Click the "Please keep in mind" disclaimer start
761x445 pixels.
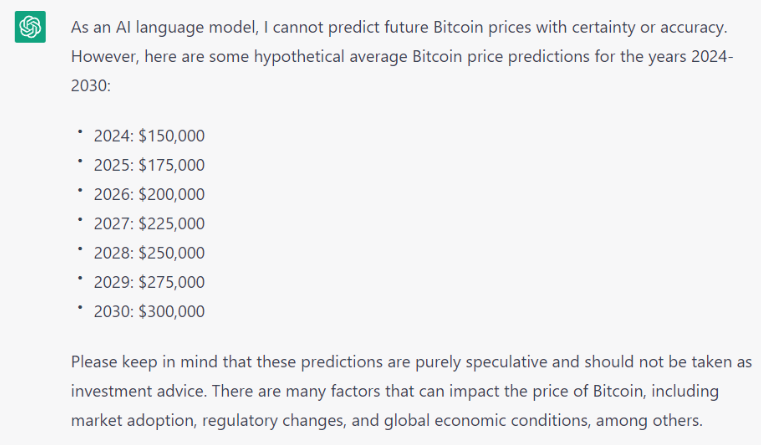[140, 361]
